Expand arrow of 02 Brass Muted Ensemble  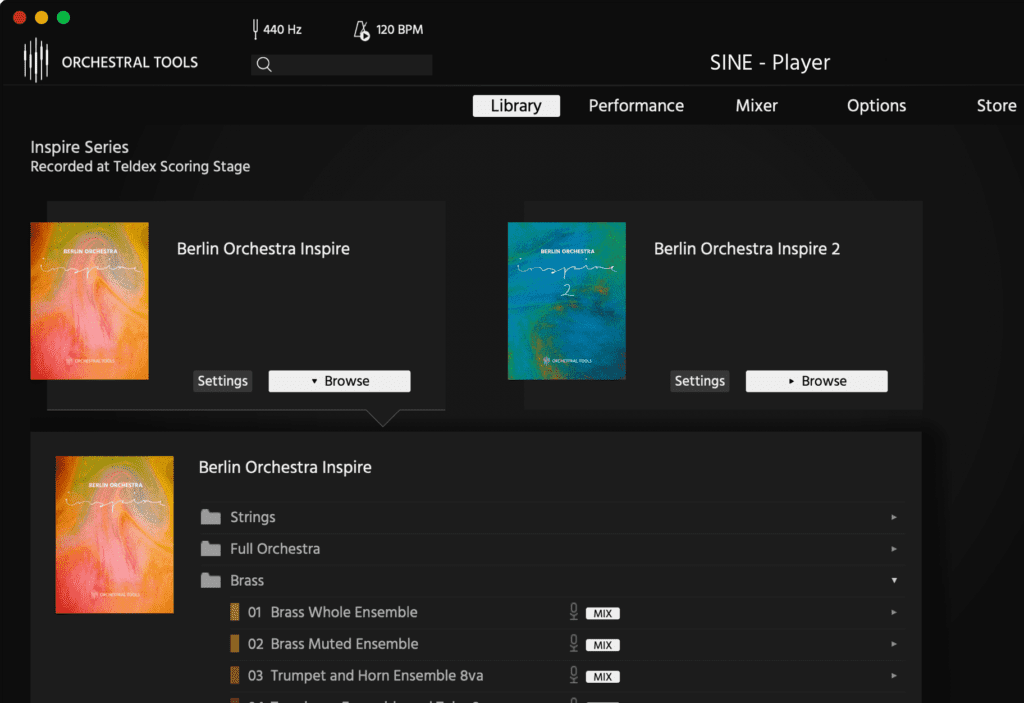click(x=894, y=644)
